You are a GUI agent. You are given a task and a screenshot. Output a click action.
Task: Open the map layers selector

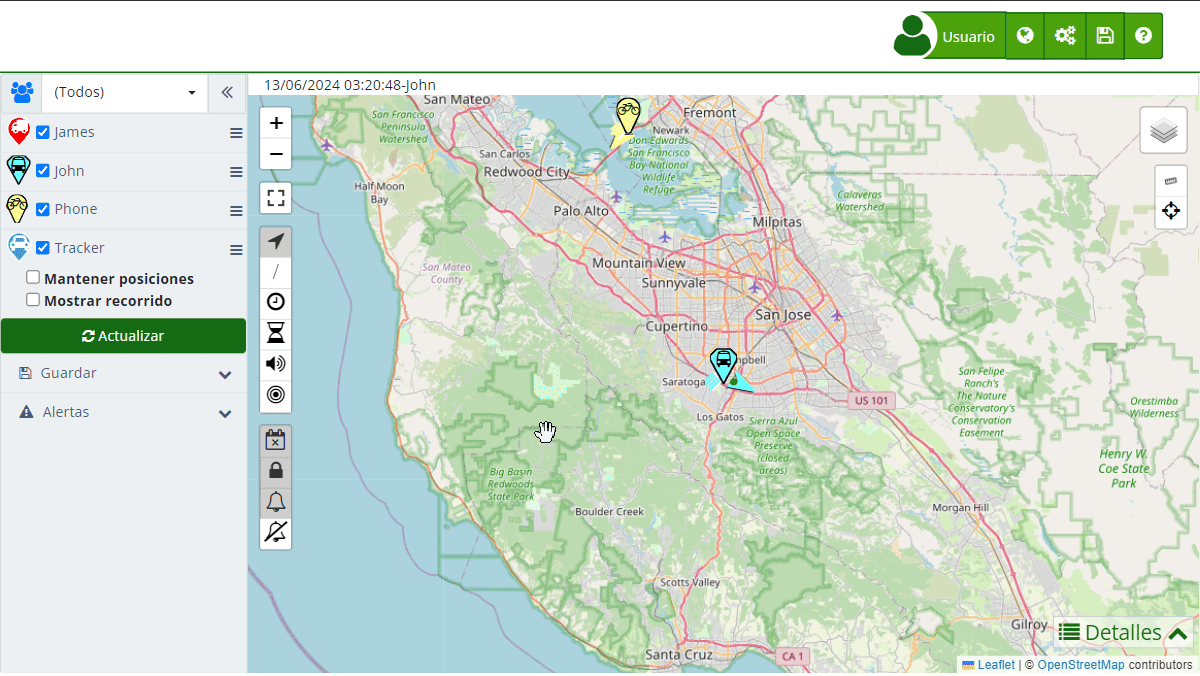pyautogui.click(x=1163, y=131)
